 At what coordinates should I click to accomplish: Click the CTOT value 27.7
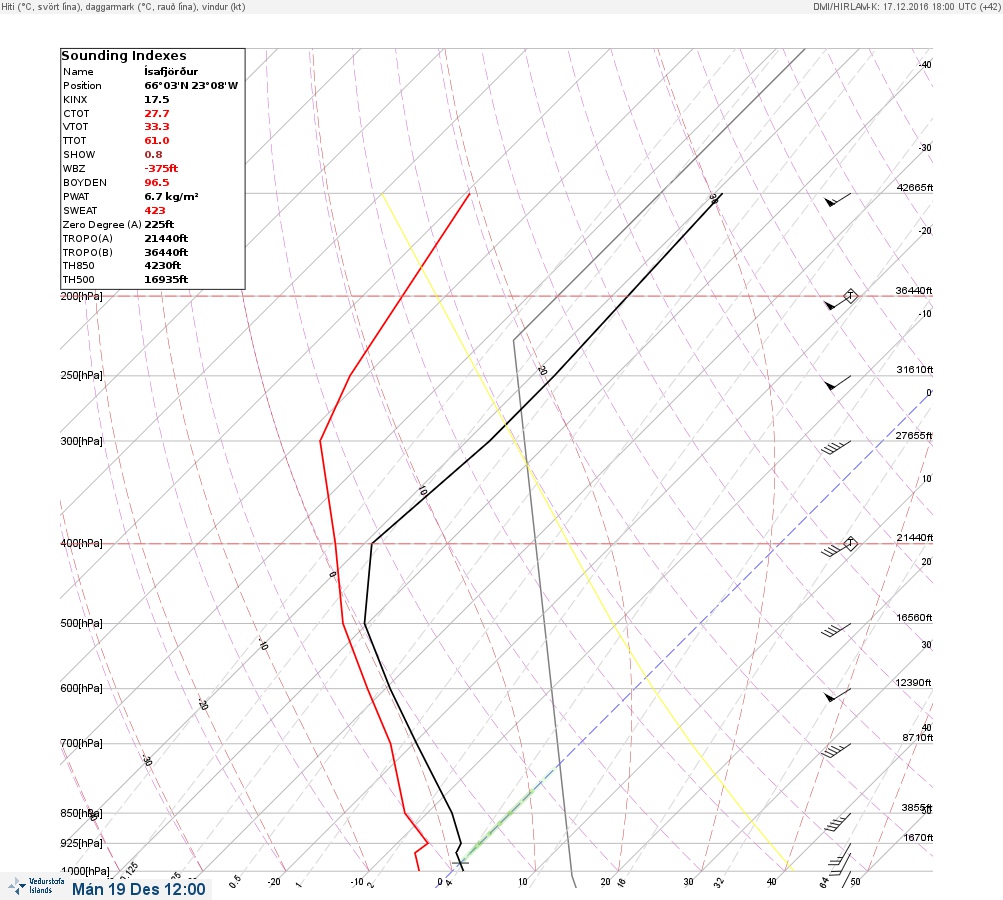[156, 113]
